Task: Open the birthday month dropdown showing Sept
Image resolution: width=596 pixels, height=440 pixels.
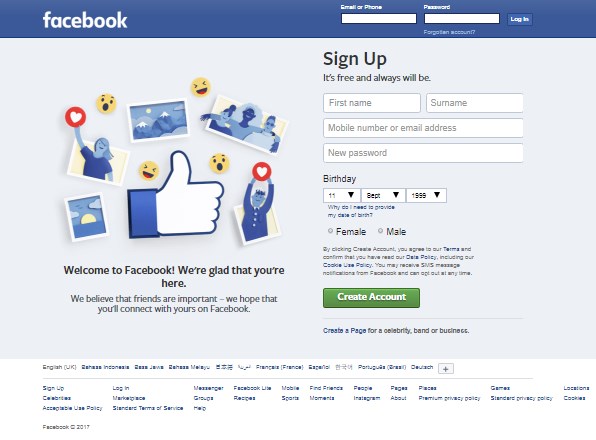Action: tap(383, 195)
